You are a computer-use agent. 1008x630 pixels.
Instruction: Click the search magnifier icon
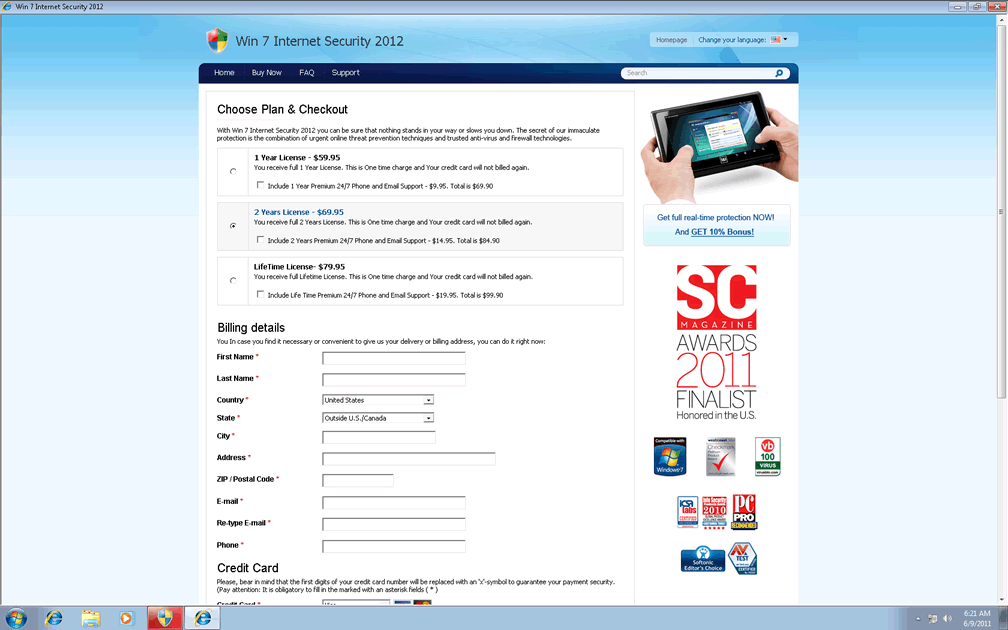(779, 73)
